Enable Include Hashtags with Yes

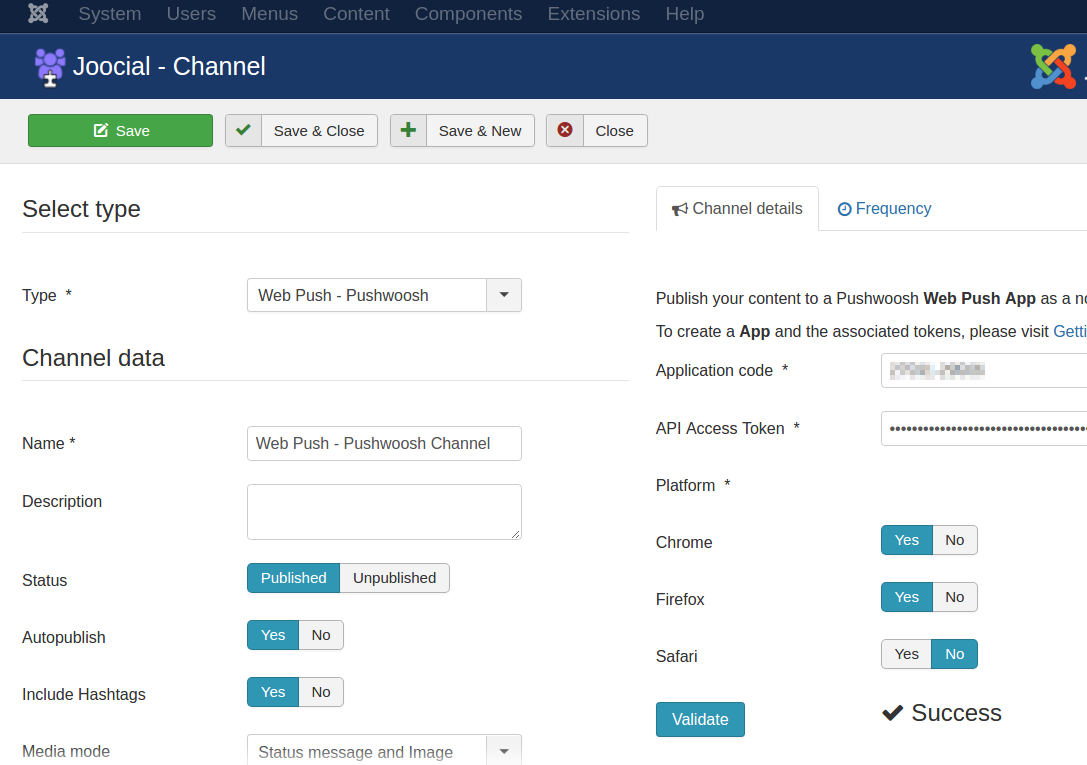[x=273, y=692]
